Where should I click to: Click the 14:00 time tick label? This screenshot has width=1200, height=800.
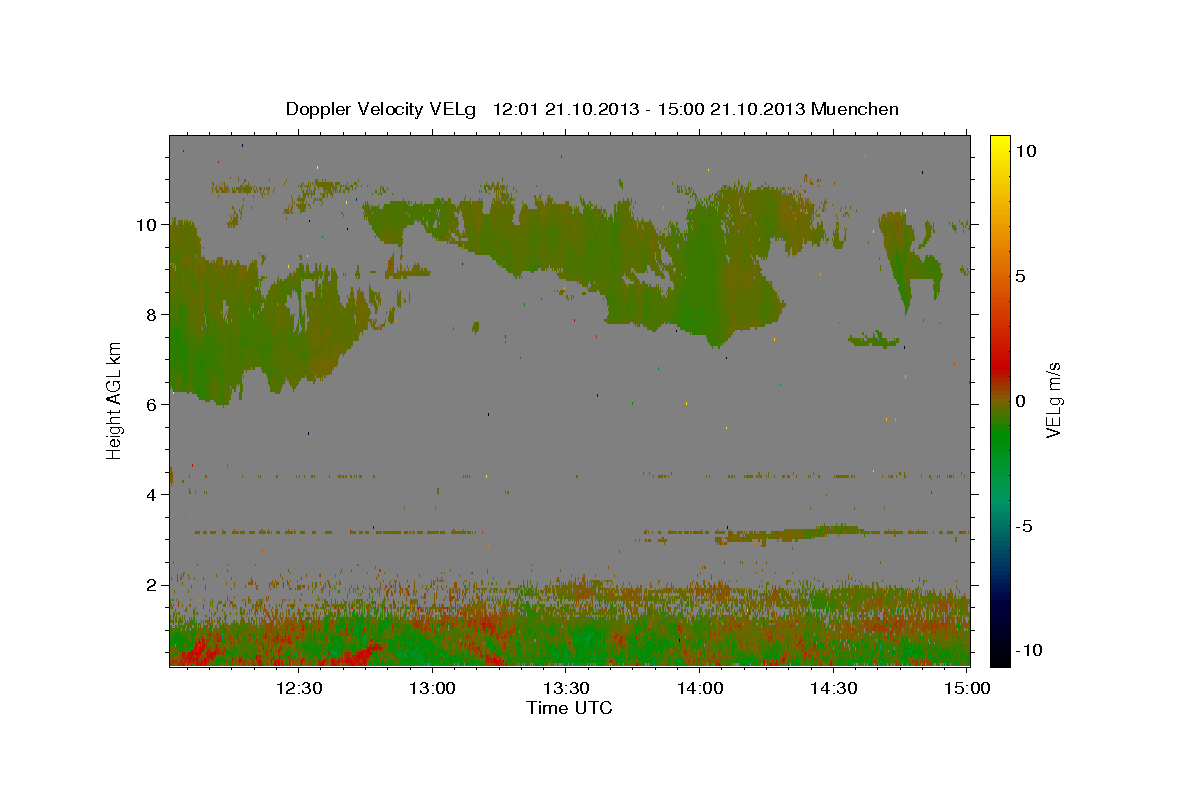(700, 688)
